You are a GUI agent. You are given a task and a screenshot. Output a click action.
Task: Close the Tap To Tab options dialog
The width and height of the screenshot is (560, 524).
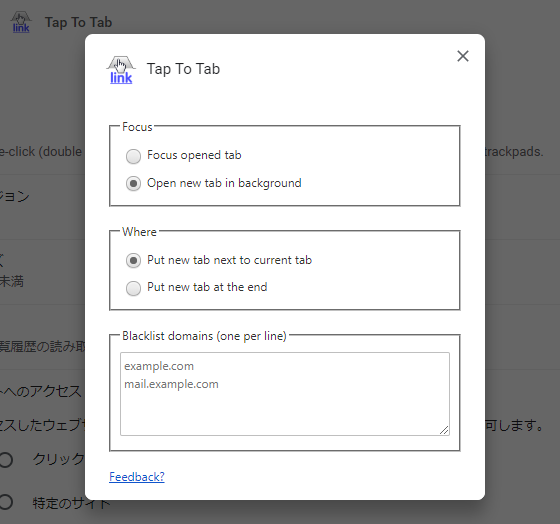pyautogui.click(x=463, y=56)
